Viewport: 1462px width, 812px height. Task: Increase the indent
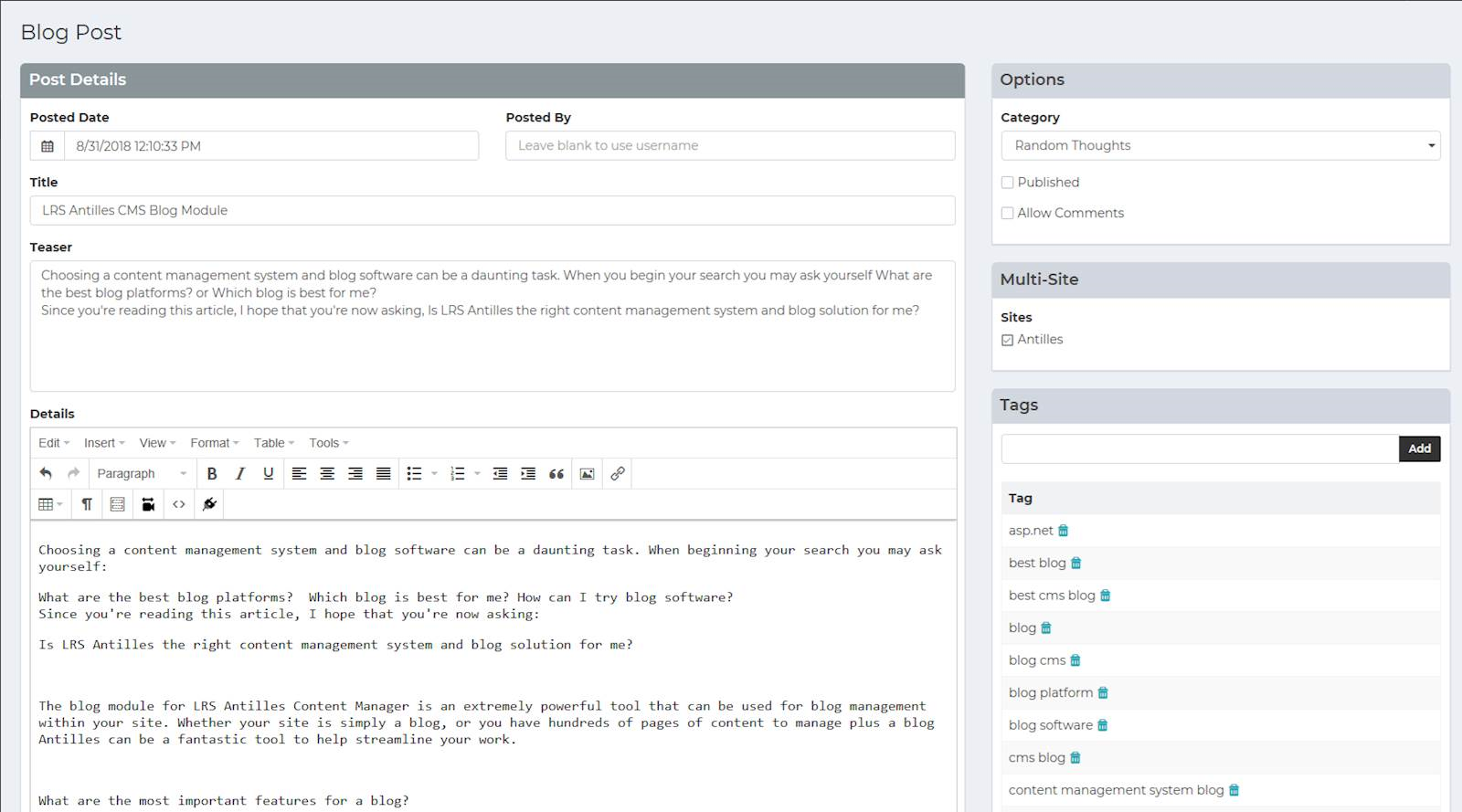(528, 473)
